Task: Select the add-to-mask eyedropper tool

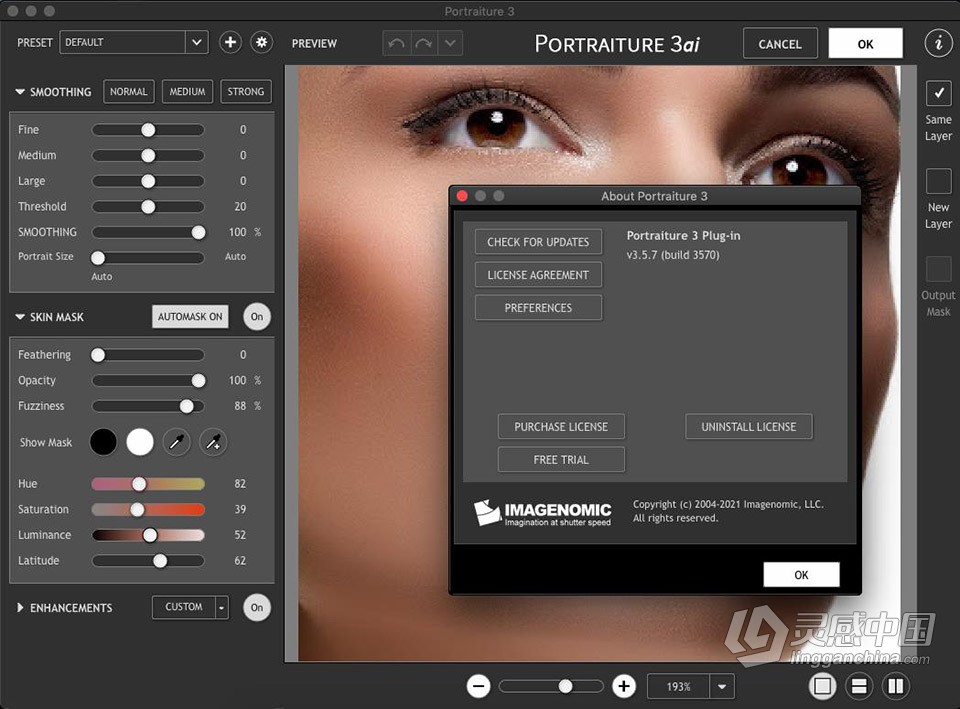Action: [x=213, y=442]
